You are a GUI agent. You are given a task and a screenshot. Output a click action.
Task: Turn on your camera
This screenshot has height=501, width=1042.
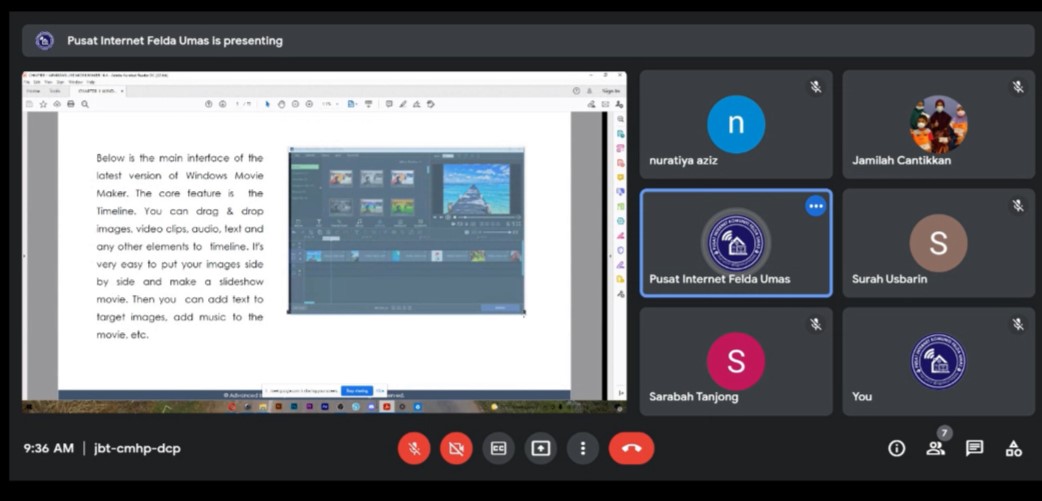456,448
